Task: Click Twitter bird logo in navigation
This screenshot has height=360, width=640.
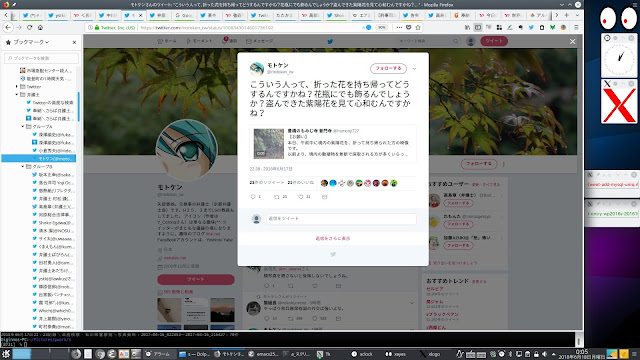Action: click(330, 41)
